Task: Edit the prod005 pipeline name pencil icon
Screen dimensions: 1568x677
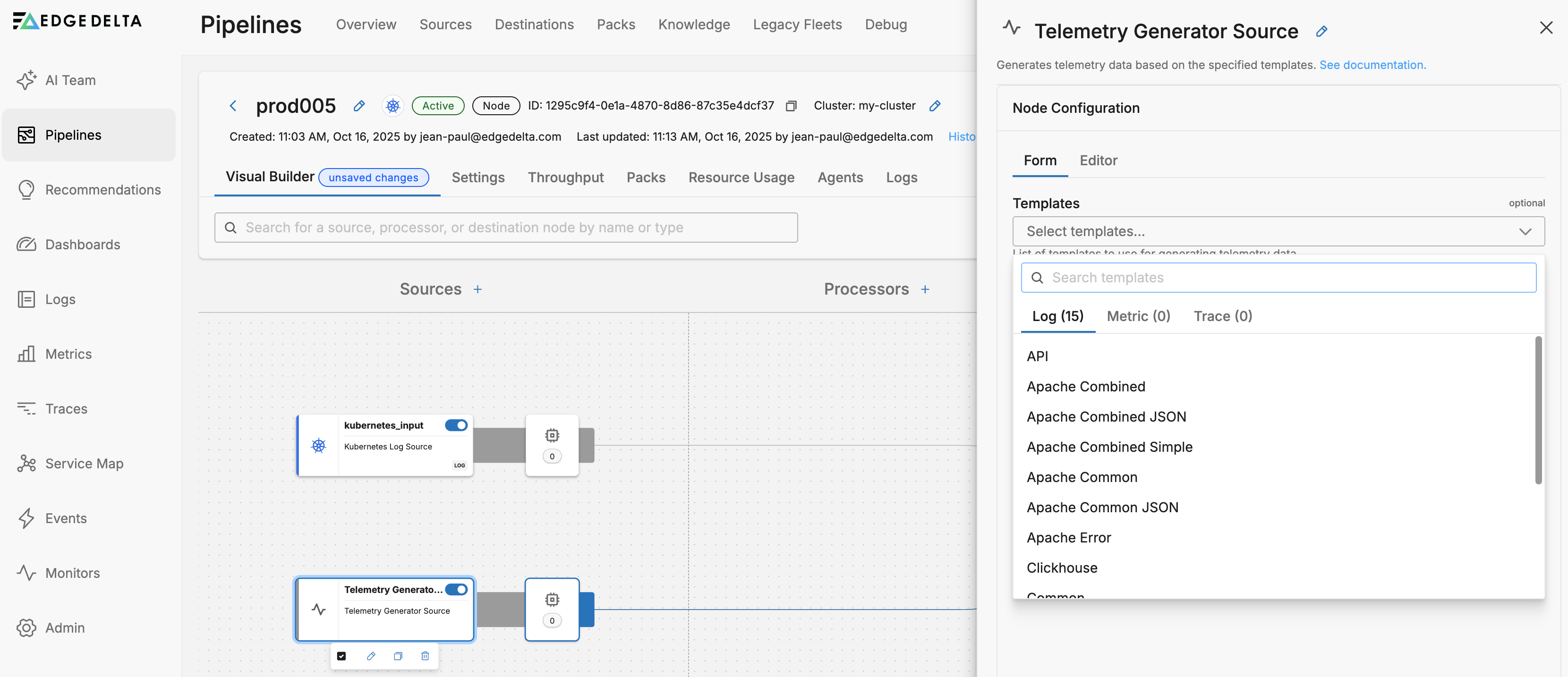Action: click(x=359, y=106)
